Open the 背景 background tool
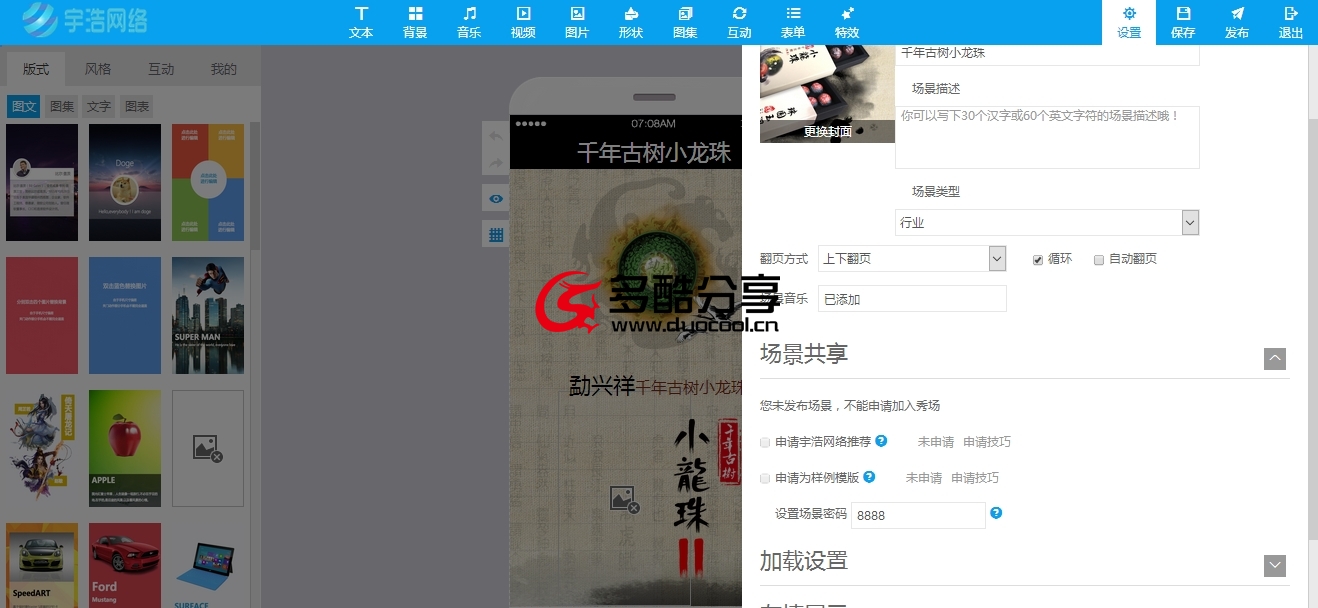1318x608 pixels. tap(415, 22)
